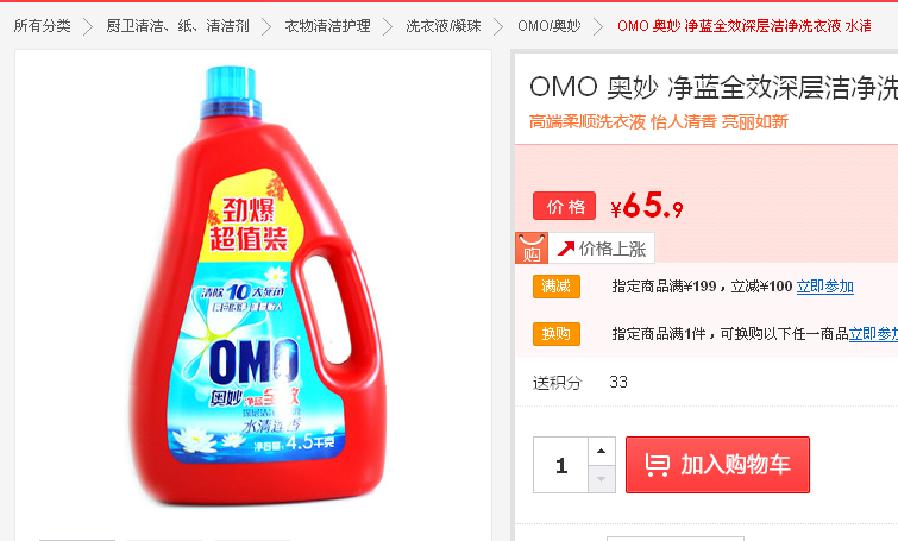This screenshot has width=898, height=541.
Task: Open the 立即参加 link for 换购 offer
Action: coord(873,334)
